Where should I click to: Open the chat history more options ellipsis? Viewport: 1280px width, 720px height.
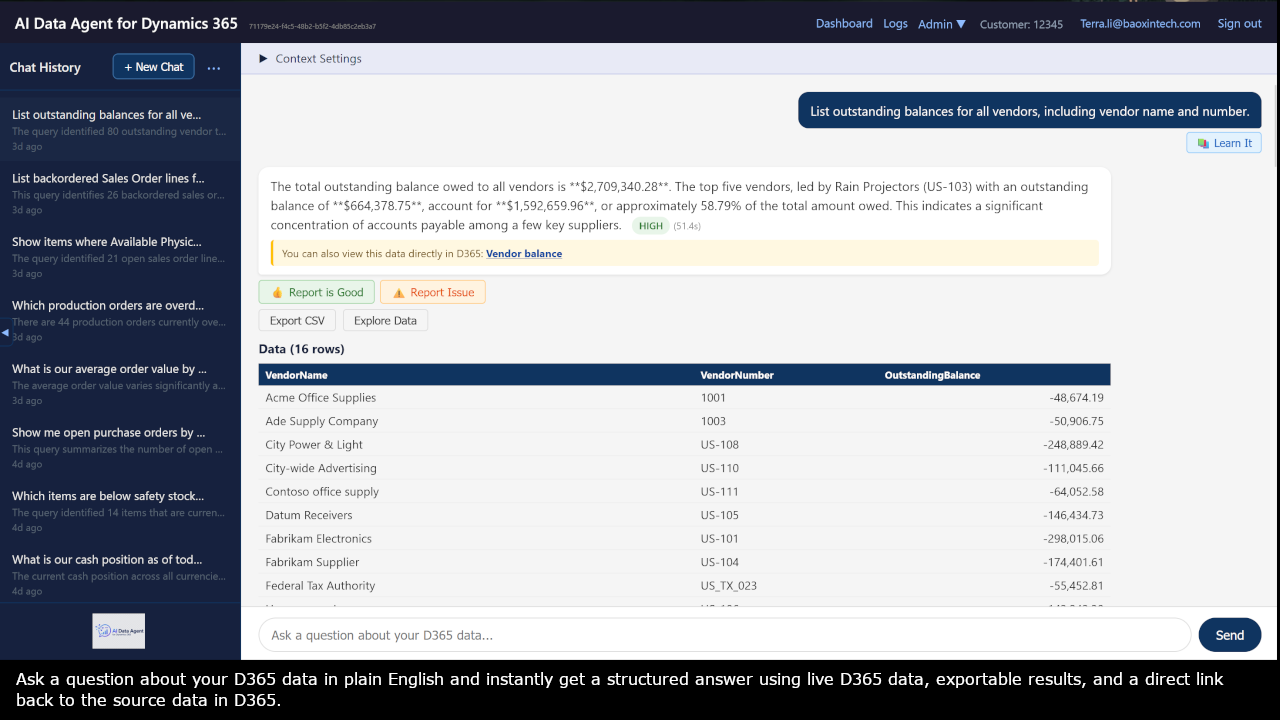214,68
